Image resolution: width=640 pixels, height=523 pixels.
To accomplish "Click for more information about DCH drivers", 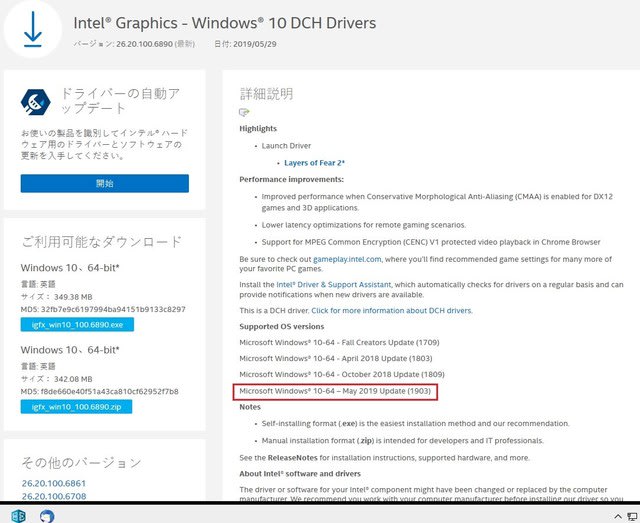I will click(x=391, y=310).
